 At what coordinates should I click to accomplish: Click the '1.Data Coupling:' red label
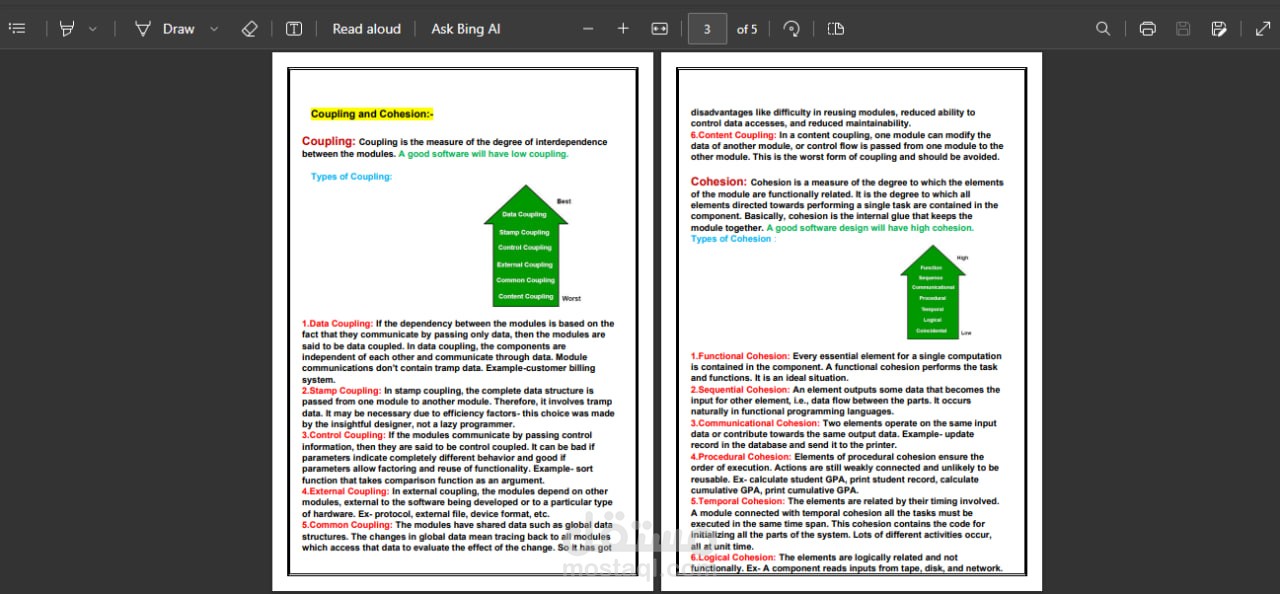pos(337,324)
